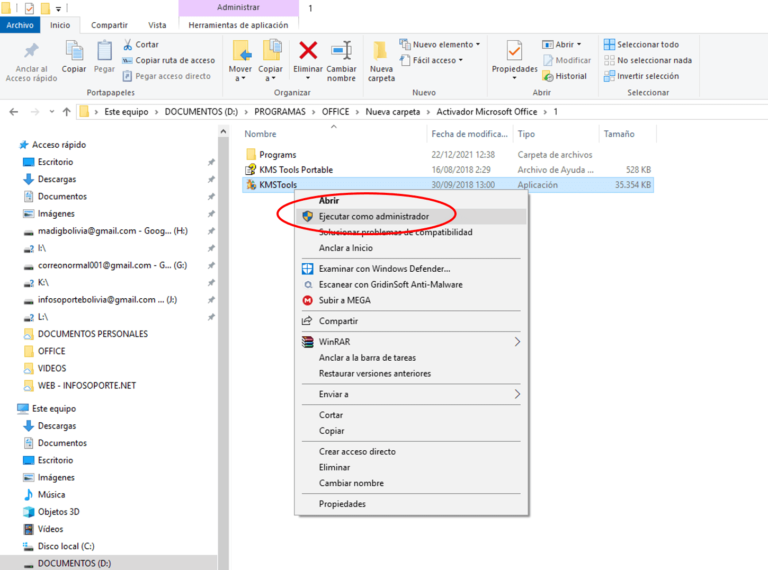This screenshot has width=768, height=570.
Task: Click Anclar al Acceso rápido pin icon
Action: click(31, 50)
